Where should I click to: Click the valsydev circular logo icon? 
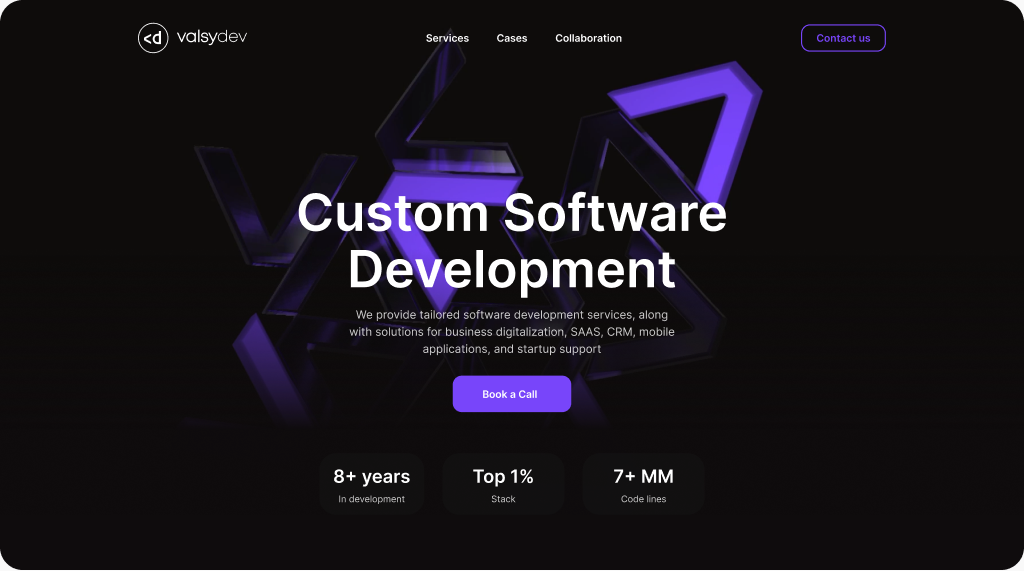(x=153, y=38)
